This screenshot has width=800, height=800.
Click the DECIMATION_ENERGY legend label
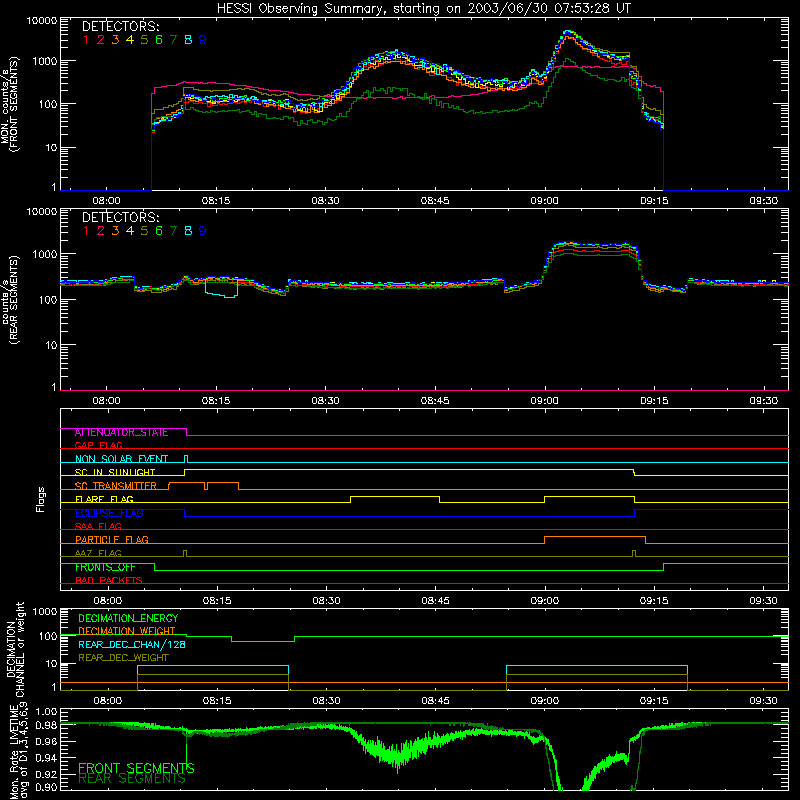[128, 618]
